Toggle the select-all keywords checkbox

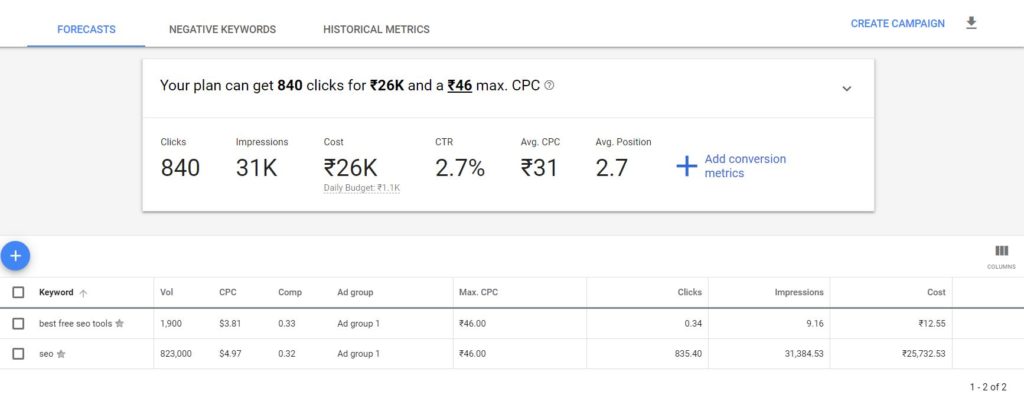point(18,293)
